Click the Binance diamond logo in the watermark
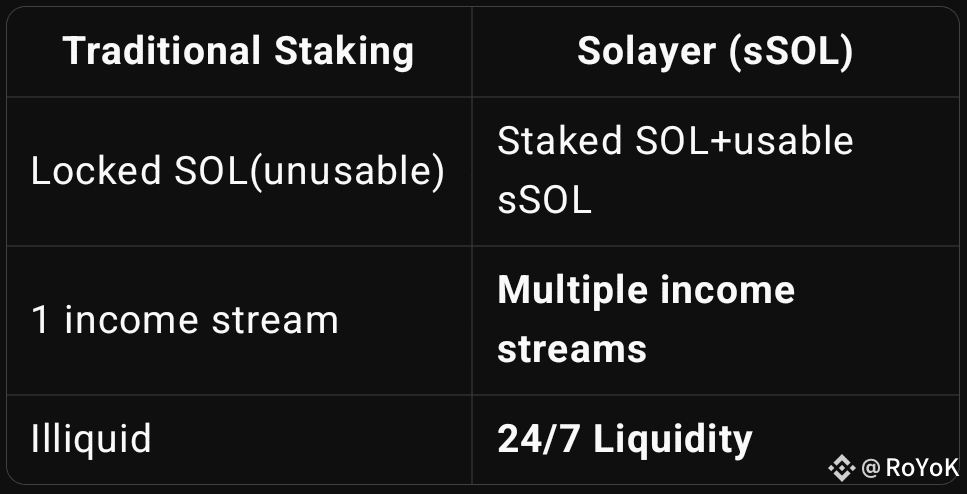967x494 pixels. (841, 469)
